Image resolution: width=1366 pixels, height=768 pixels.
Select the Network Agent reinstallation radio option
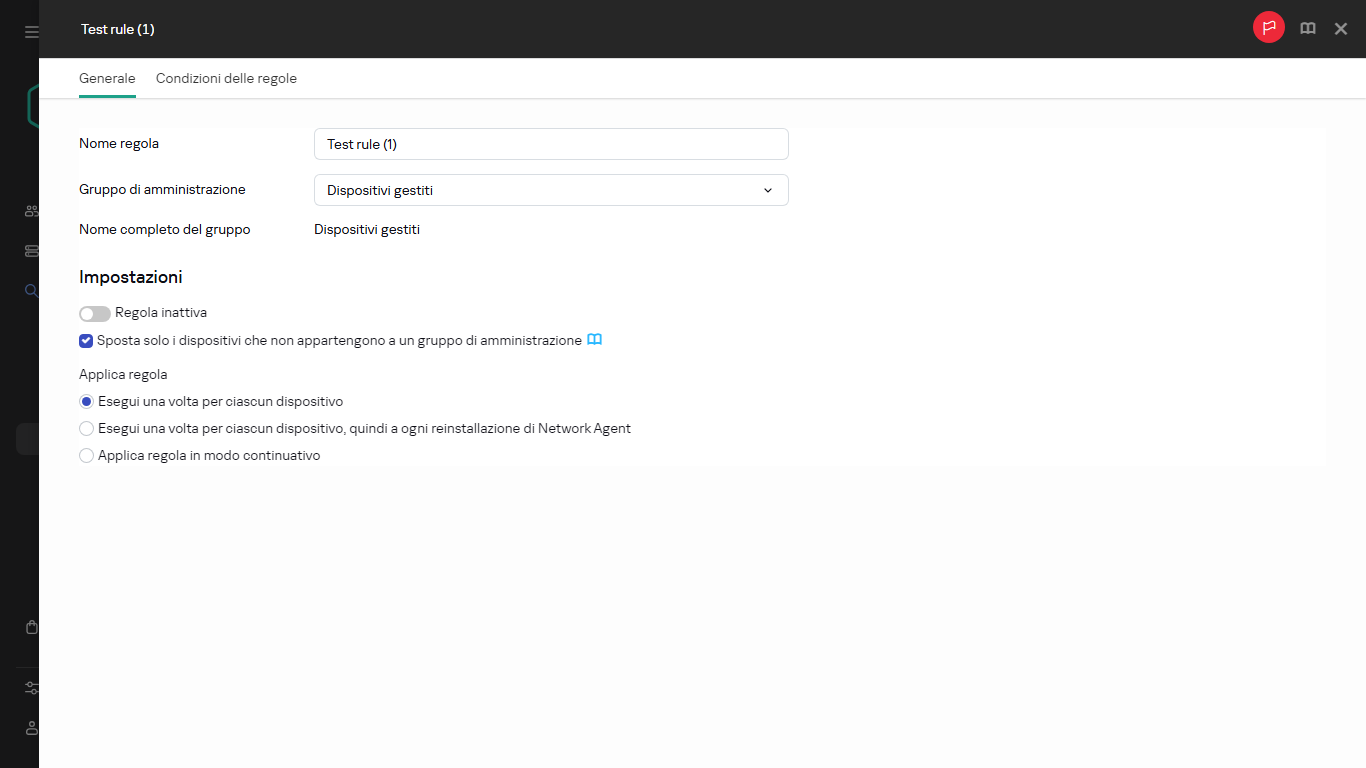pos(87,429)
